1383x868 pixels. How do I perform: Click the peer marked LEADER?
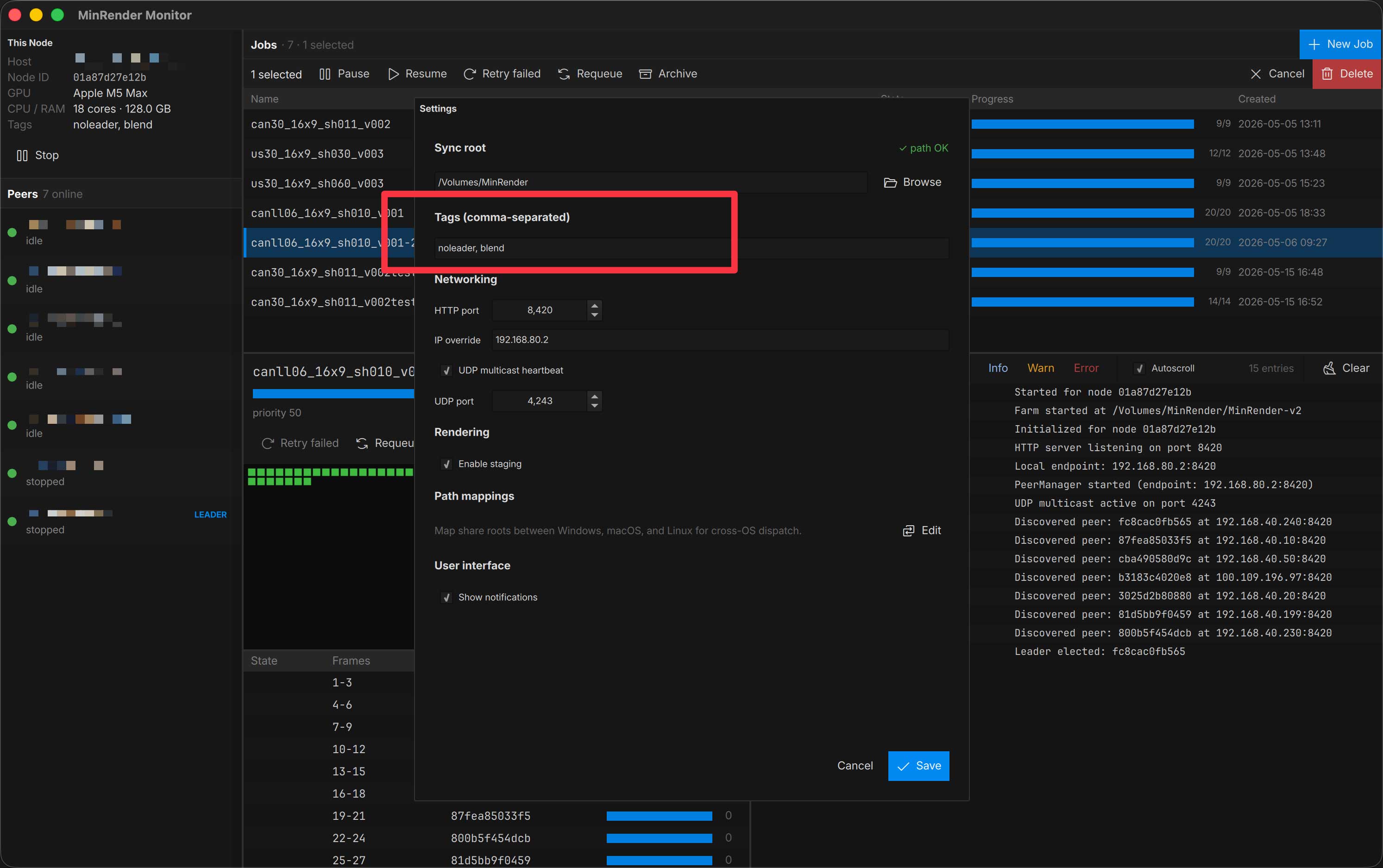click(120, 521)
